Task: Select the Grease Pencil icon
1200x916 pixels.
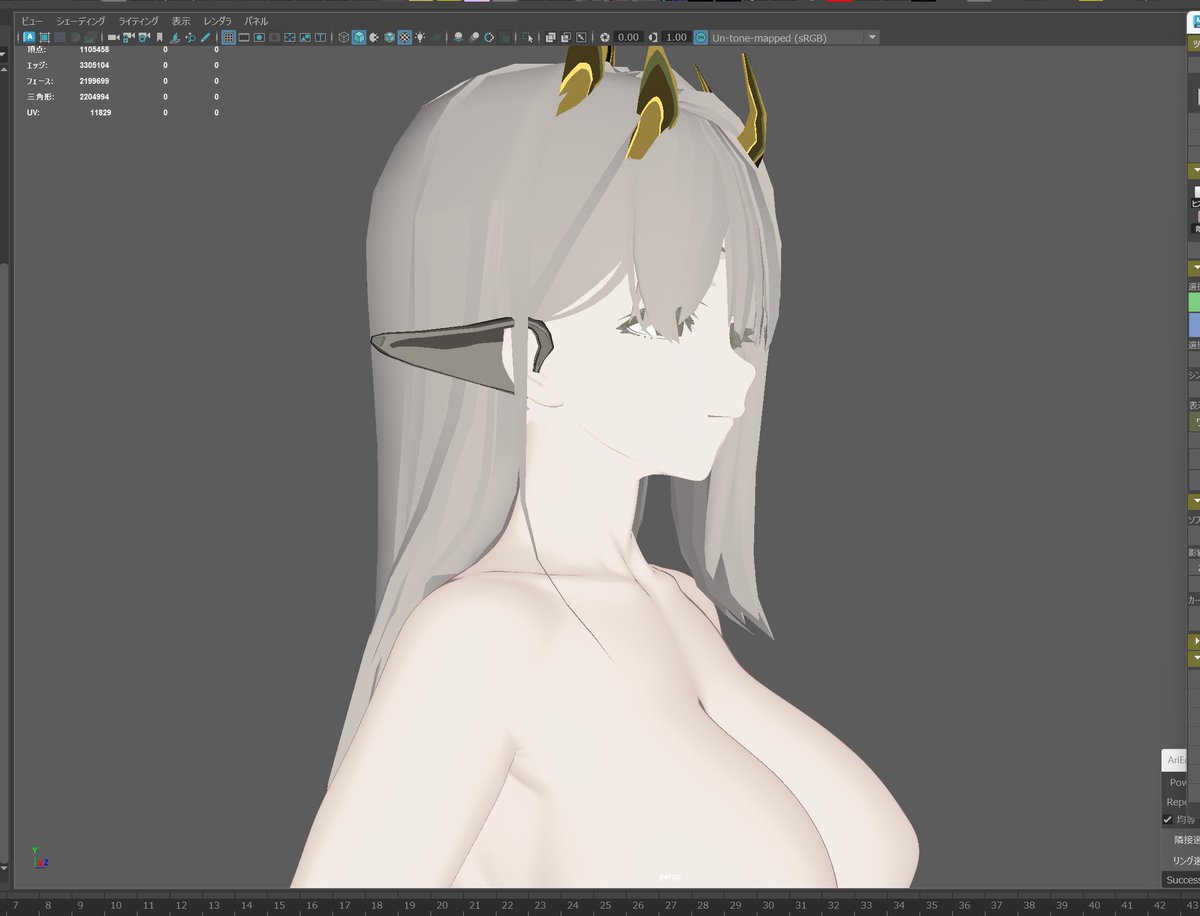Action: coord(205,37)
